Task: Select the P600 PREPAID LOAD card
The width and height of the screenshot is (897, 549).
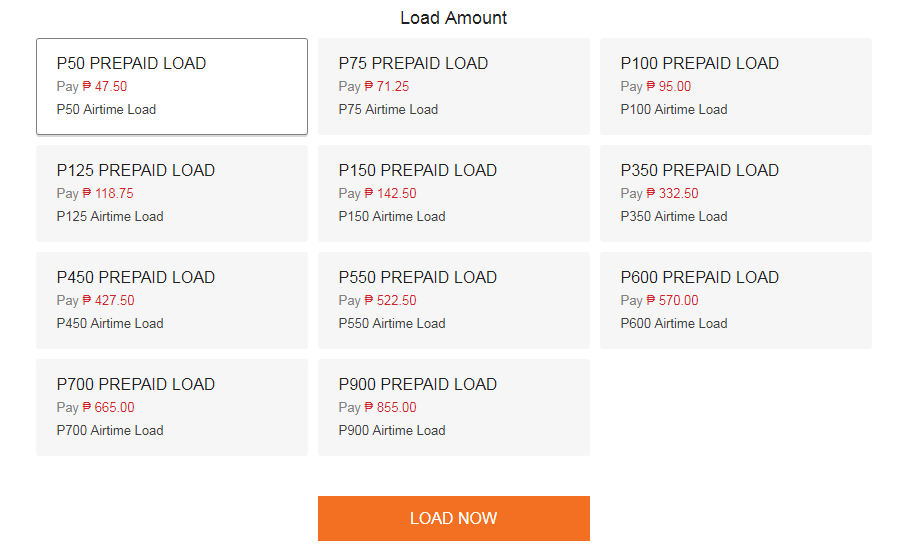Action: (x=735, y=300)
